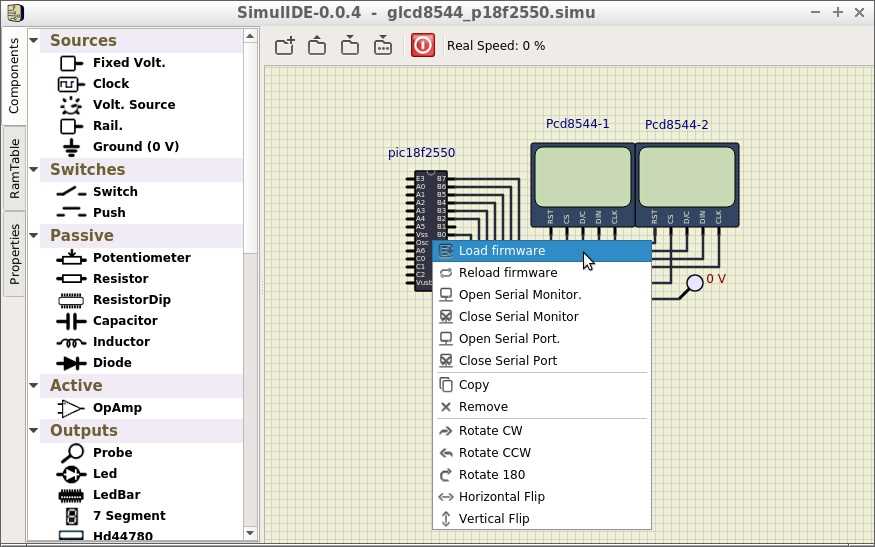
Task: Choose Horizontal Flip from context menu
Action: click(542, 497)
